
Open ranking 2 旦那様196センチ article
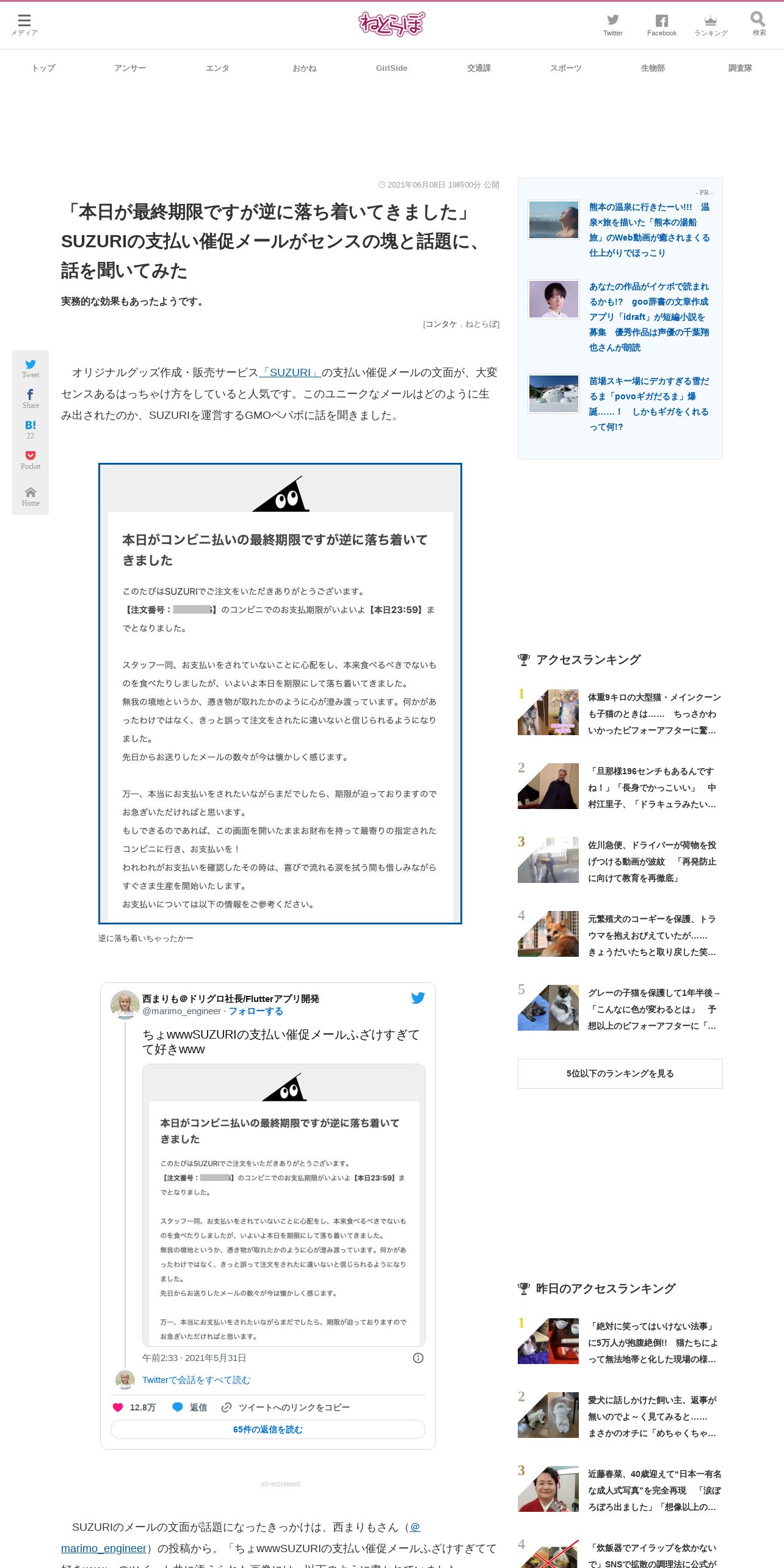(652, 788)
